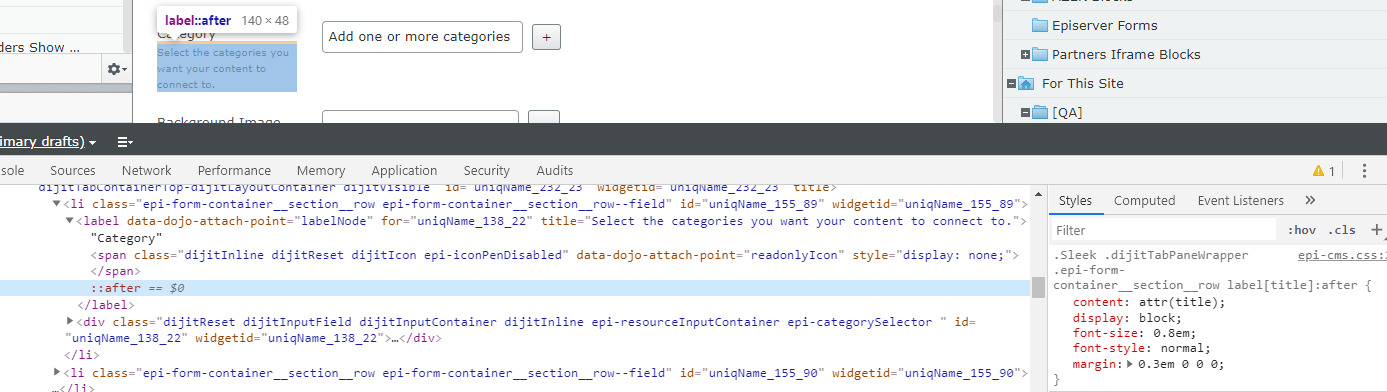Click the For This Site home icon
This screenshot has width=1387, height=392.
[x=1026, y=83]
